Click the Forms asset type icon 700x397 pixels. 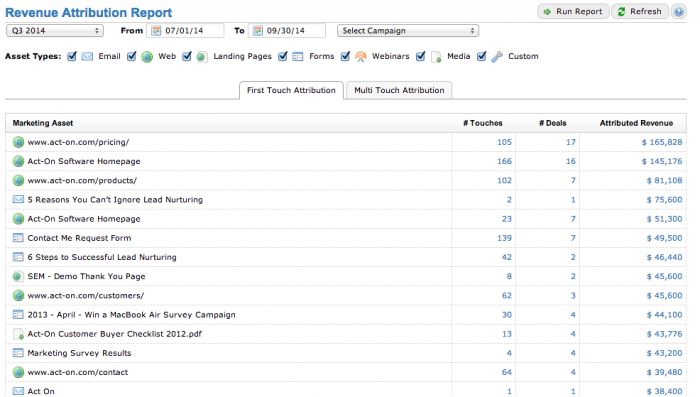[x=297, y=57]
